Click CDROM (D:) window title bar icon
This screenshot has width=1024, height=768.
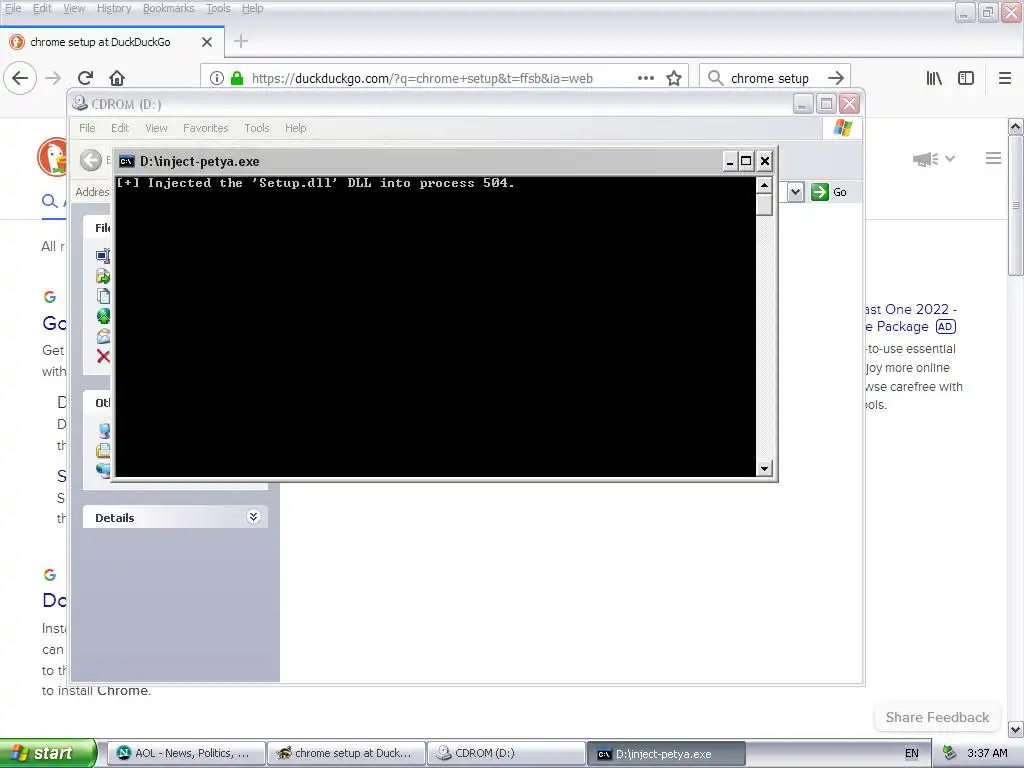(x=80, y=104)
